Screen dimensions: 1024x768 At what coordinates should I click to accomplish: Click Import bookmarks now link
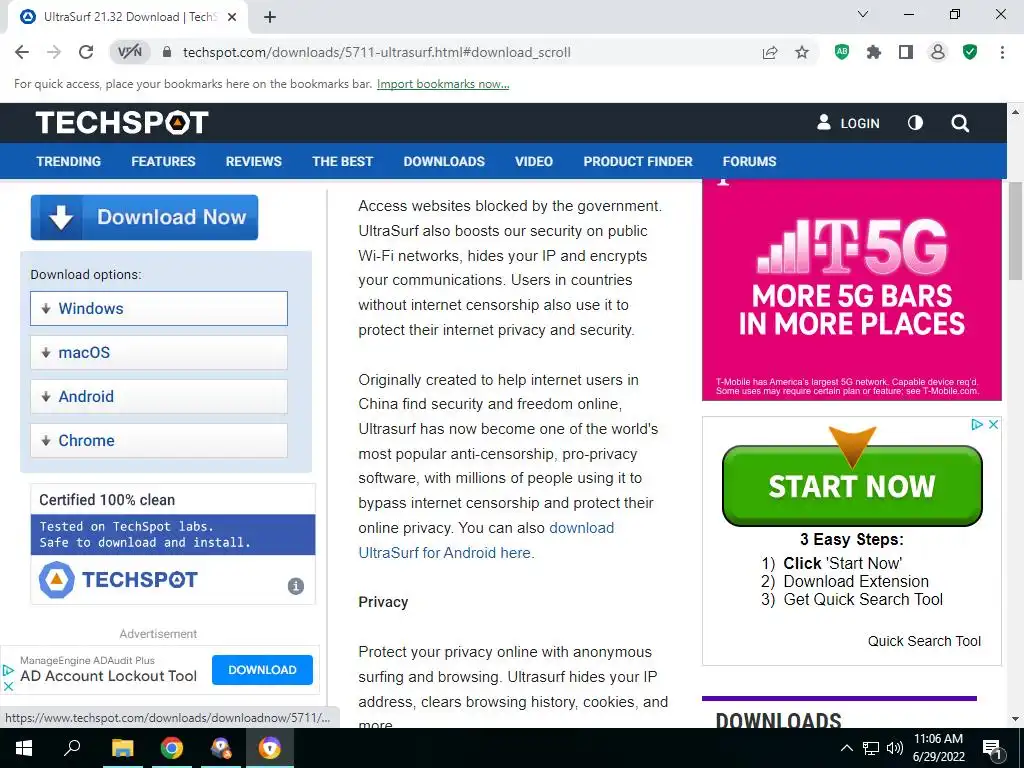click(443, 84)
